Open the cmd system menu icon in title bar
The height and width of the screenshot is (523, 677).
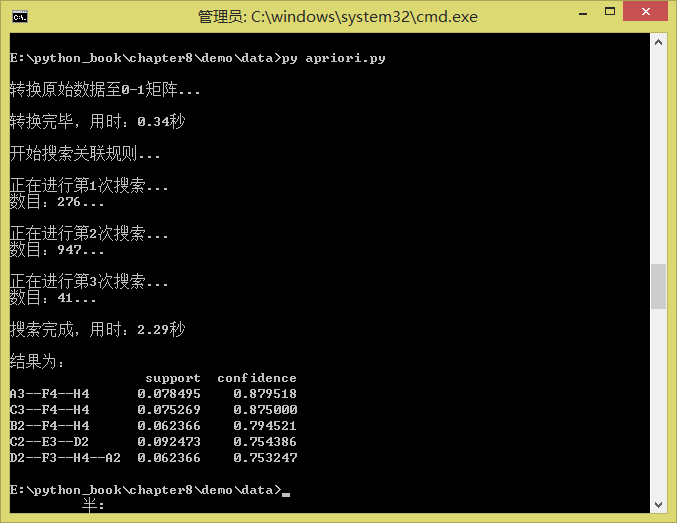click(x=18, y=15)
